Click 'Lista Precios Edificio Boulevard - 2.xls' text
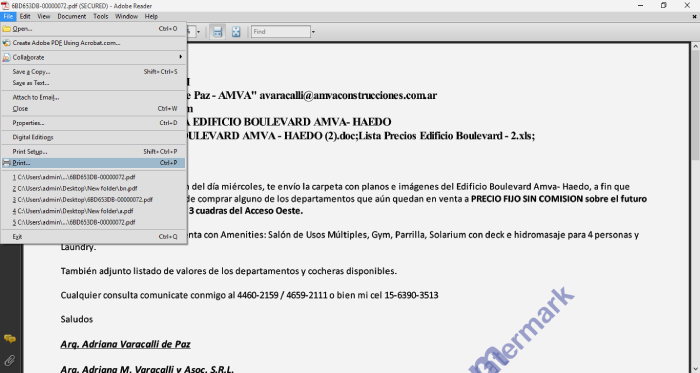The image size is (700, 373). tap(446, 136)
